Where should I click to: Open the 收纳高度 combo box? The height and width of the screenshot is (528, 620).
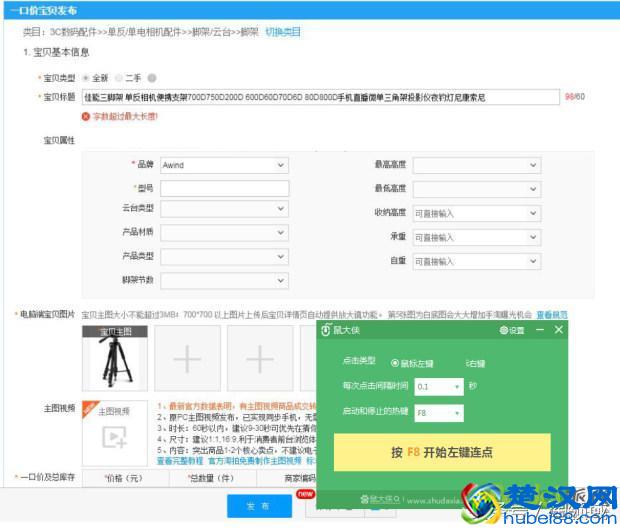pos(477,213)
